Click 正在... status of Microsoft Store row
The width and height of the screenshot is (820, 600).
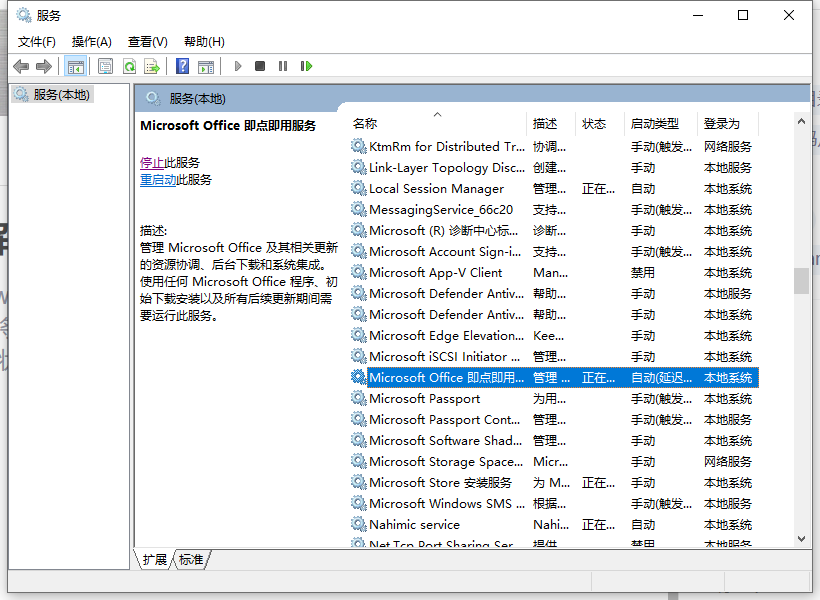tap(598, 483)
